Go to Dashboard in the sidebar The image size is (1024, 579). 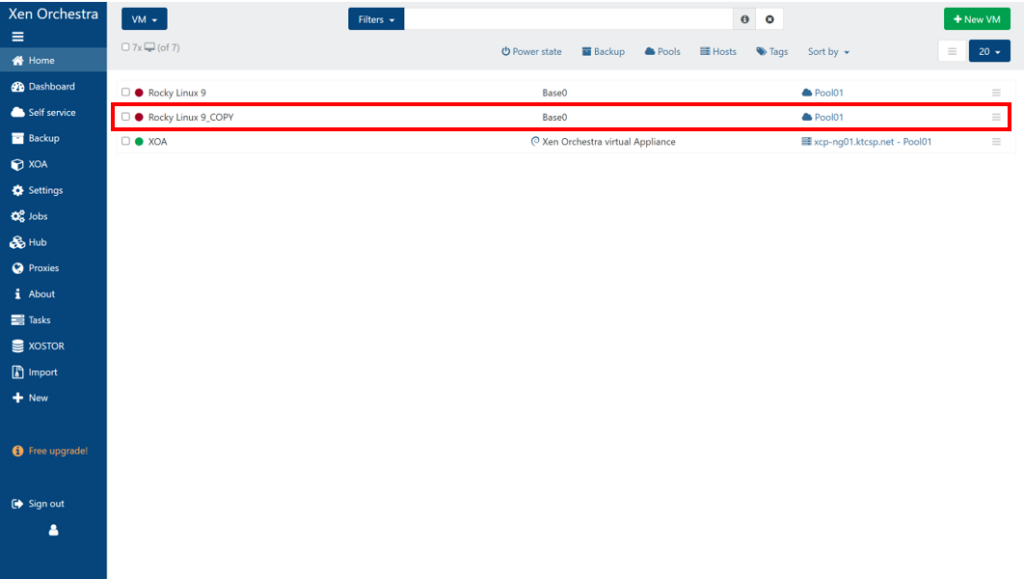[50, 87]
